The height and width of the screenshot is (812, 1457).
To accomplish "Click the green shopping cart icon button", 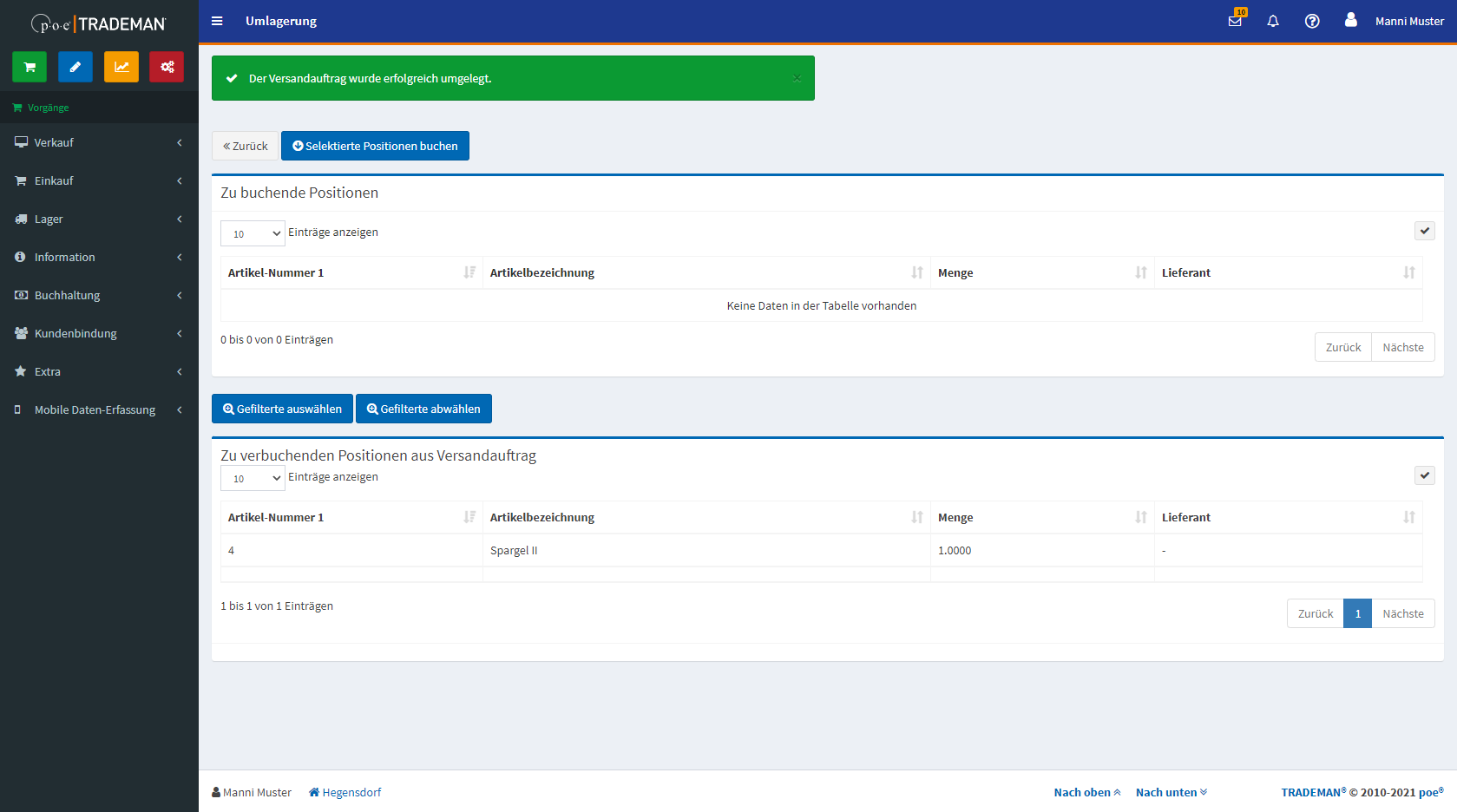I will pos(30,67).
